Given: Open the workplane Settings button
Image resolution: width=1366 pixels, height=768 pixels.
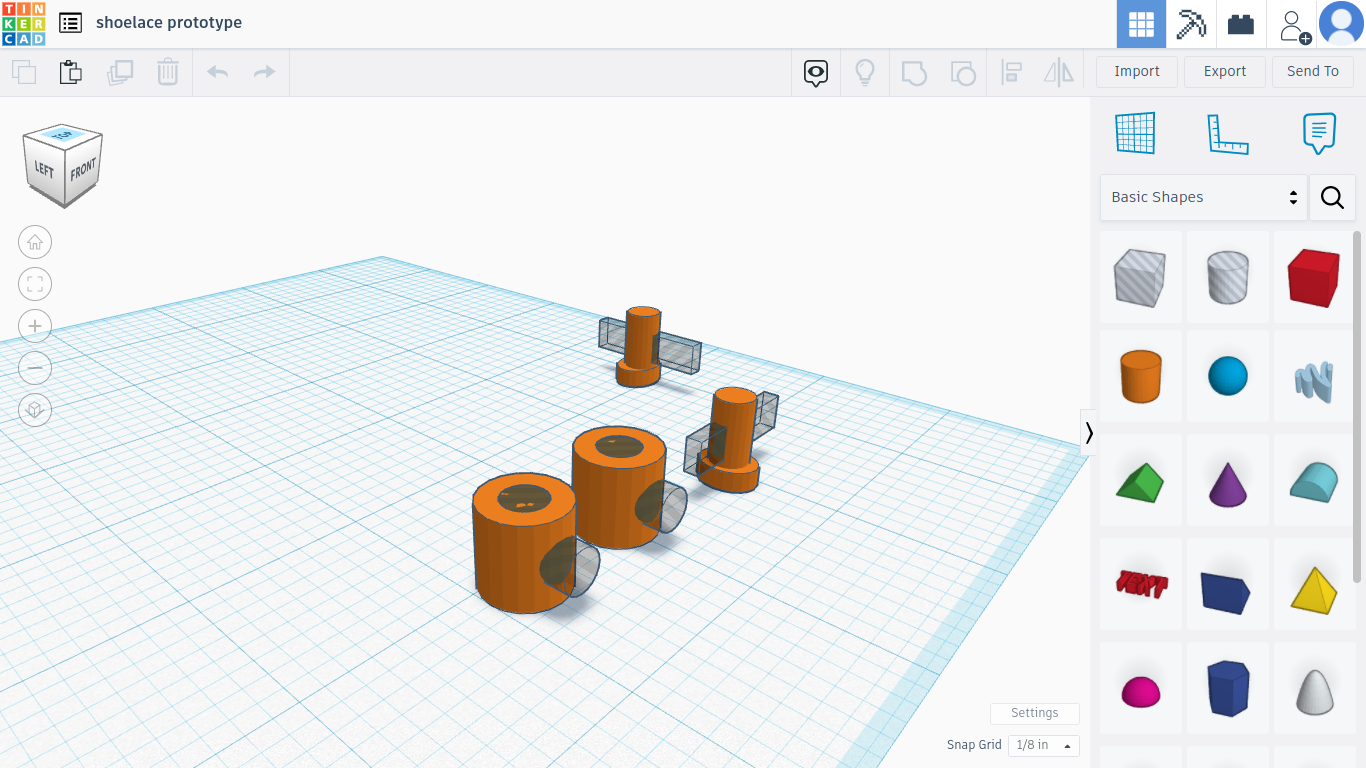Looking at the screenshot, I should (x=1035, y=713).
